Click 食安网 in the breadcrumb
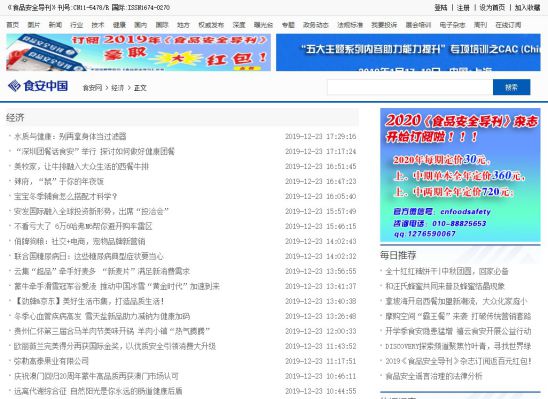The image size is (548, 399). 92,88
